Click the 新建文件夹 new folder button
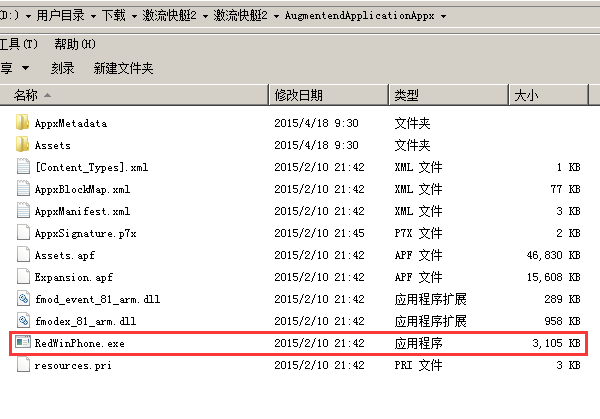The height and width of the screenshot is (419, 600). (x=123, y=68)
